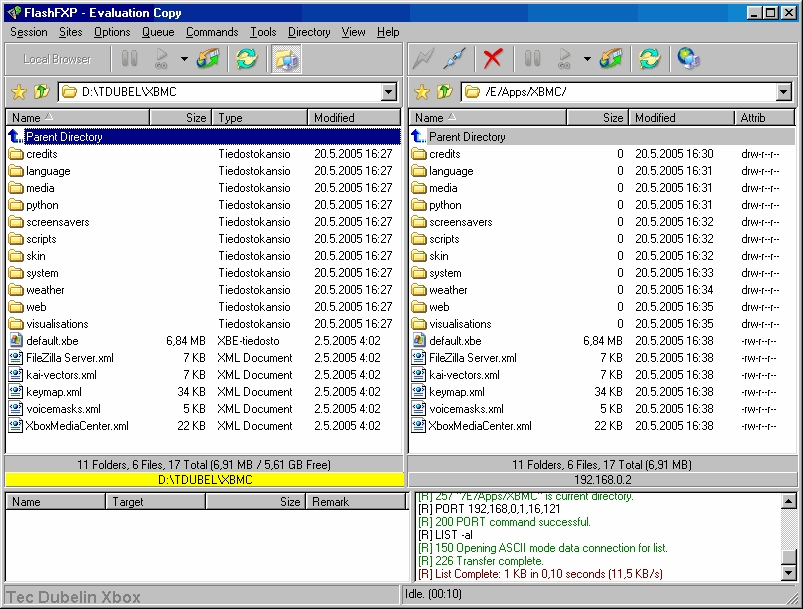Click the left pane pause icon
Image resolution: width=803 pixels, height=609 pixels.
tap(129, 59)
